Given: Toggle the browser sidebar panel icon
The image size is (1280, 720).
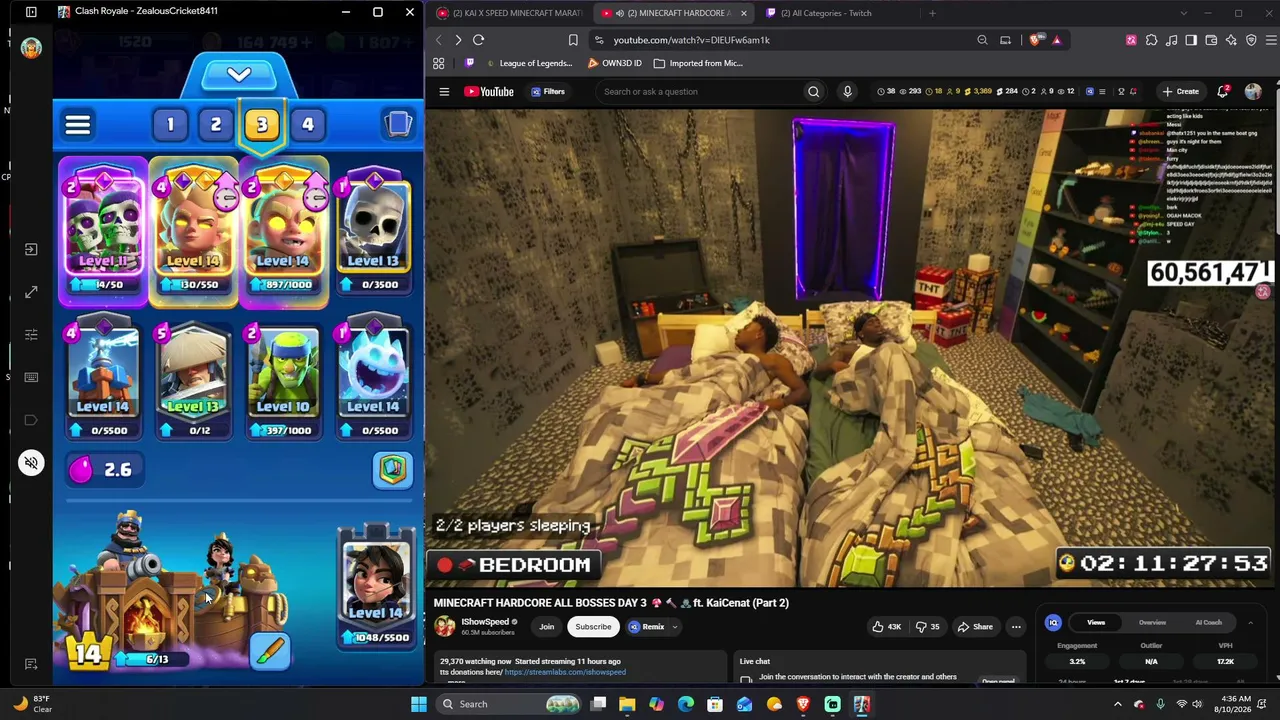Looking at the screenshot, I should (x=1191, y=40).
